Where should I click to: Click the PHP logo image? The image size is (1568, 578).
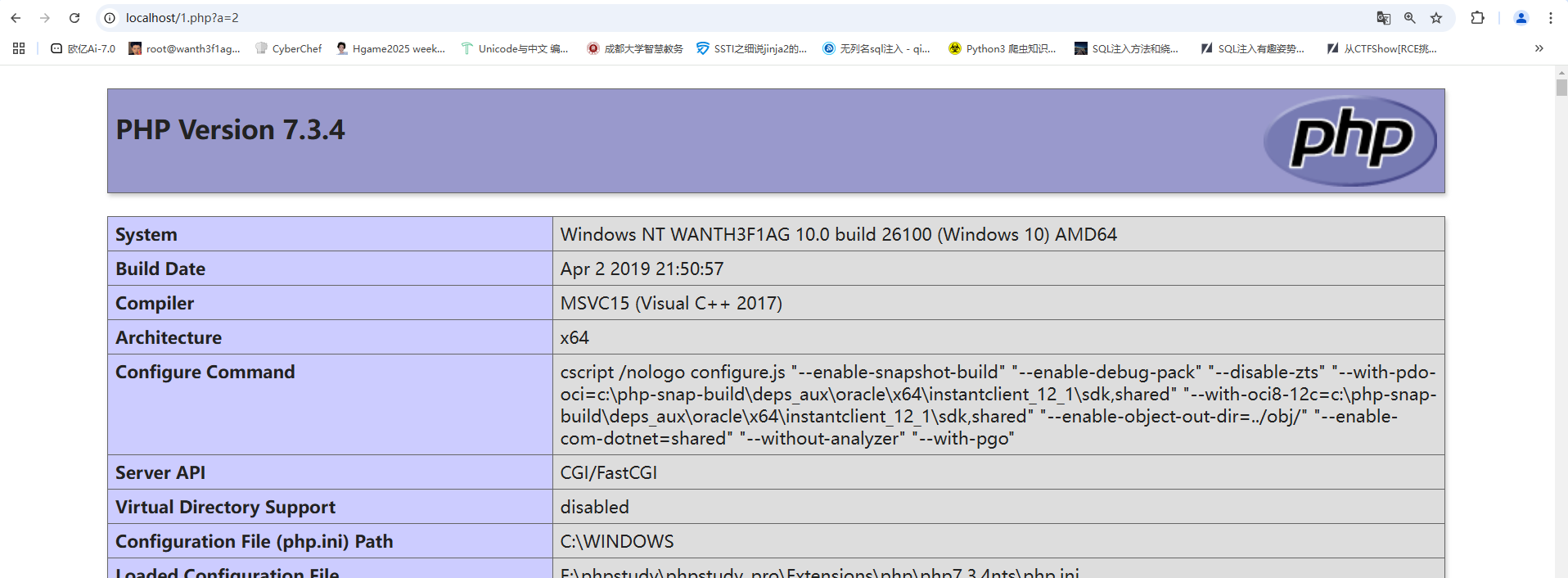(1350, 141)
